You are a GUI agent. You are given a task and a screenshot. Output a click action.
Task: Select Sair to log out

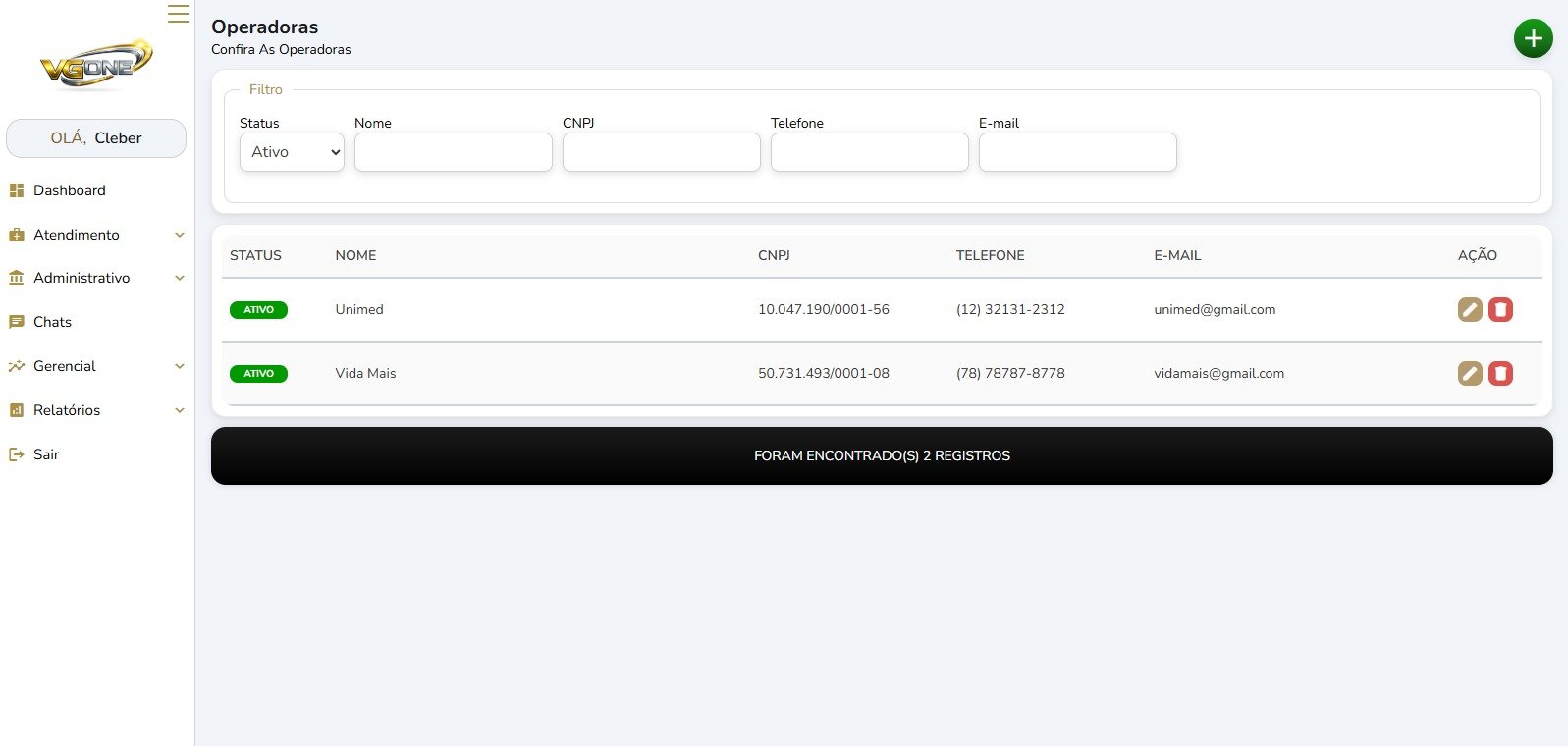(45, 454)
